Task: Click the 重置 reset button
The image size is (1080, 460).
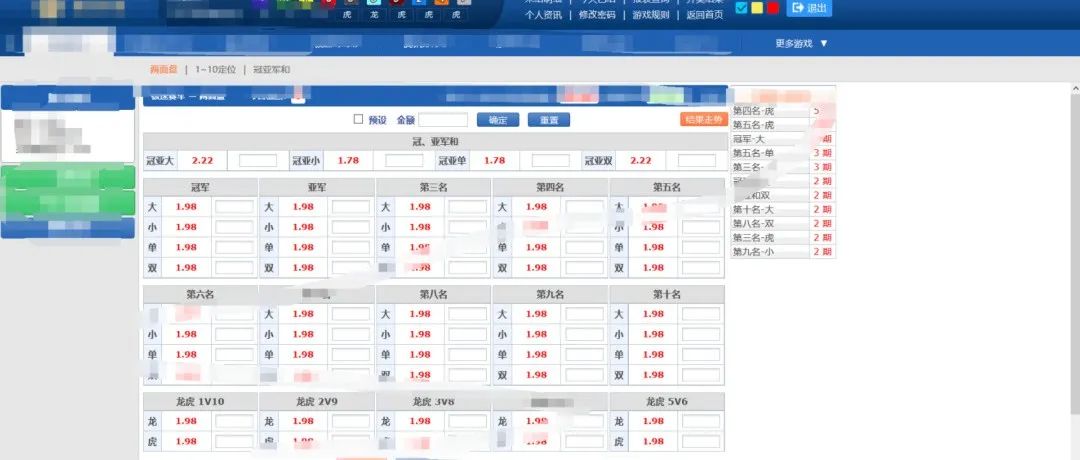Action: coord(548,120)
